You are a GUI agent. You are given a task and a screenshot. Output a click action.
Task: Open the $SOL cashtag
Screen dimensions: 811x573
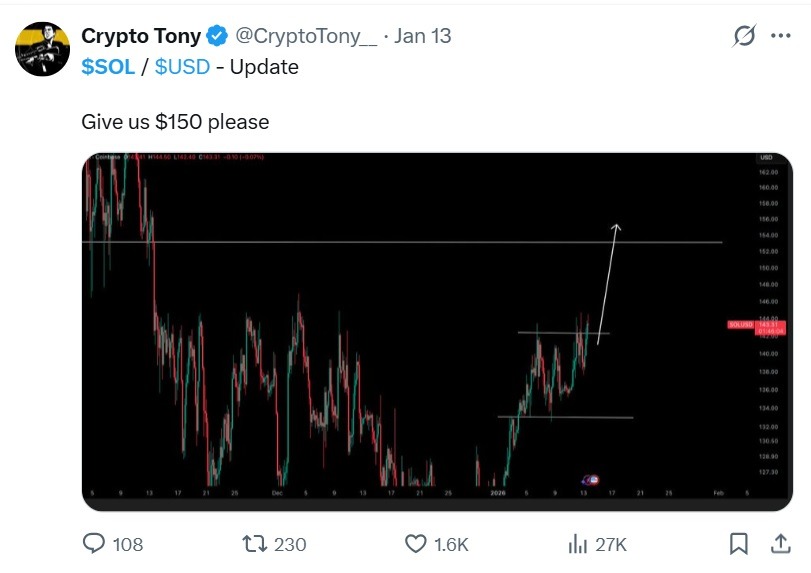[x=108, y=67]
